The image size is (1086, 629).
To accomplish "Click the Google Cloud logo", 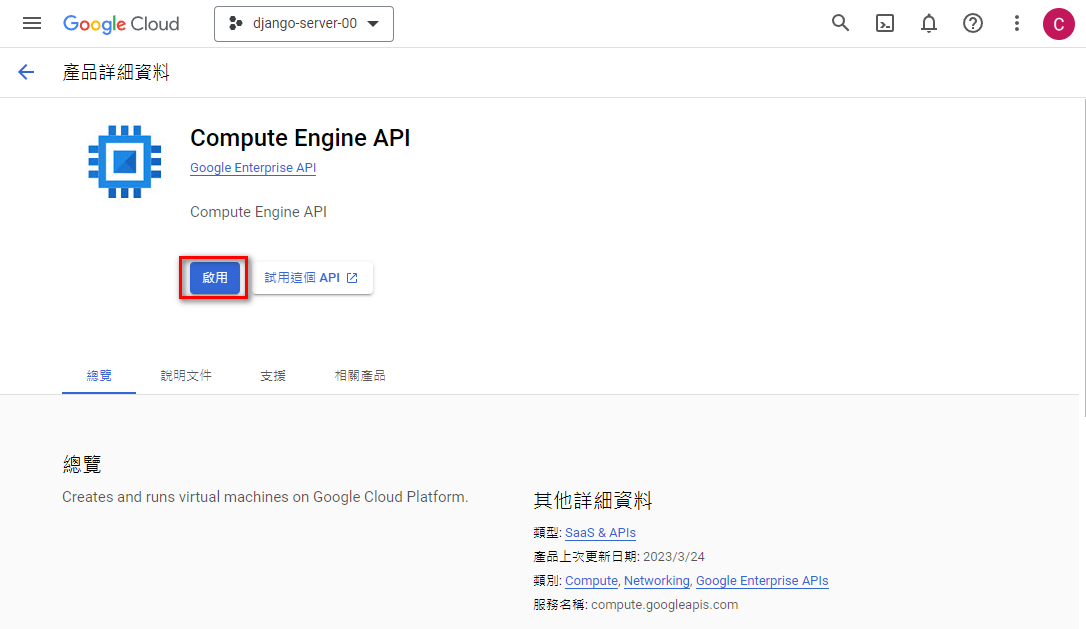I will (121, 24).
